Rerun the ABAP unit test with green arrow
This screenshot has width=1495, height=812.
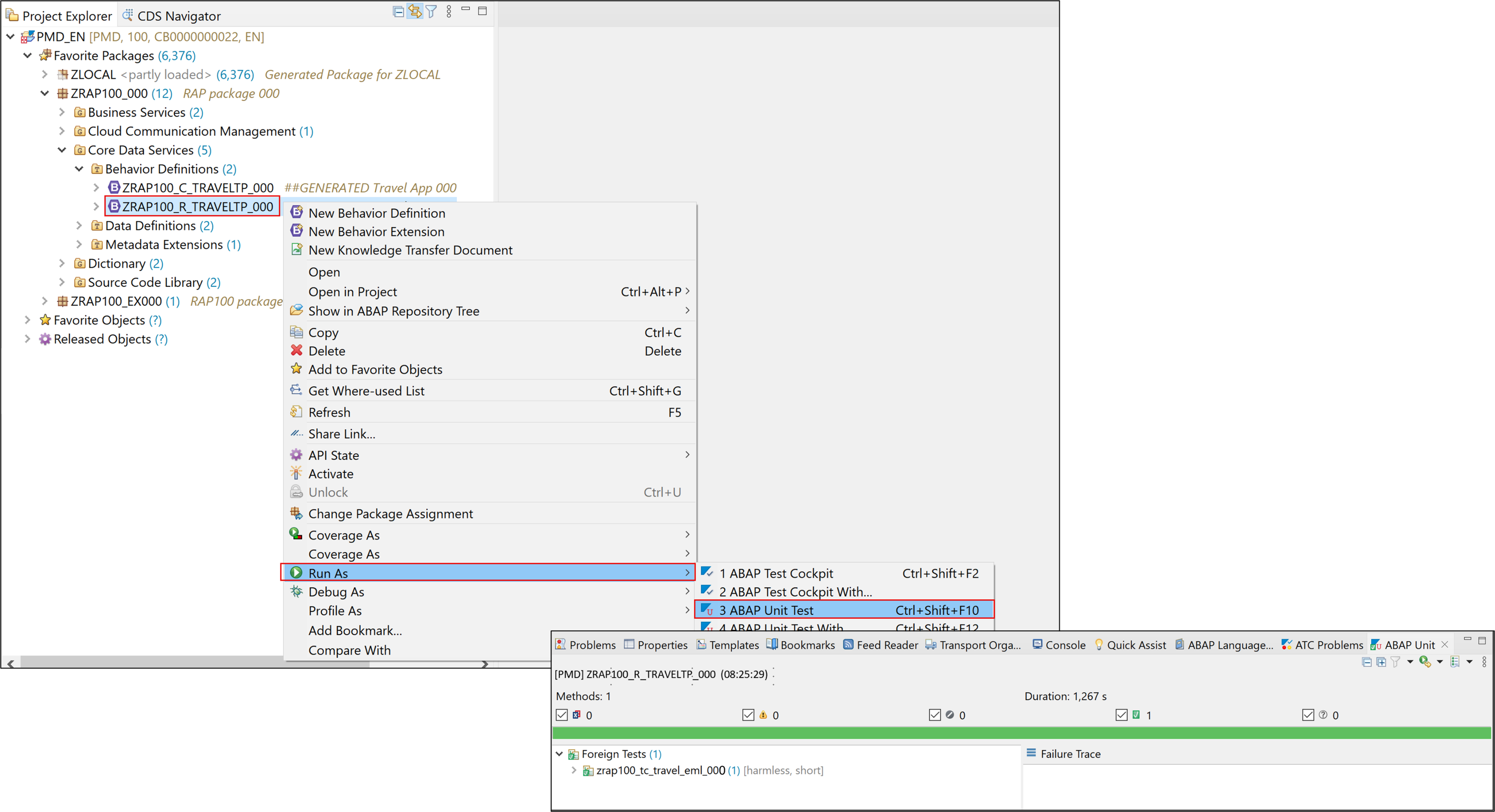1425,662
